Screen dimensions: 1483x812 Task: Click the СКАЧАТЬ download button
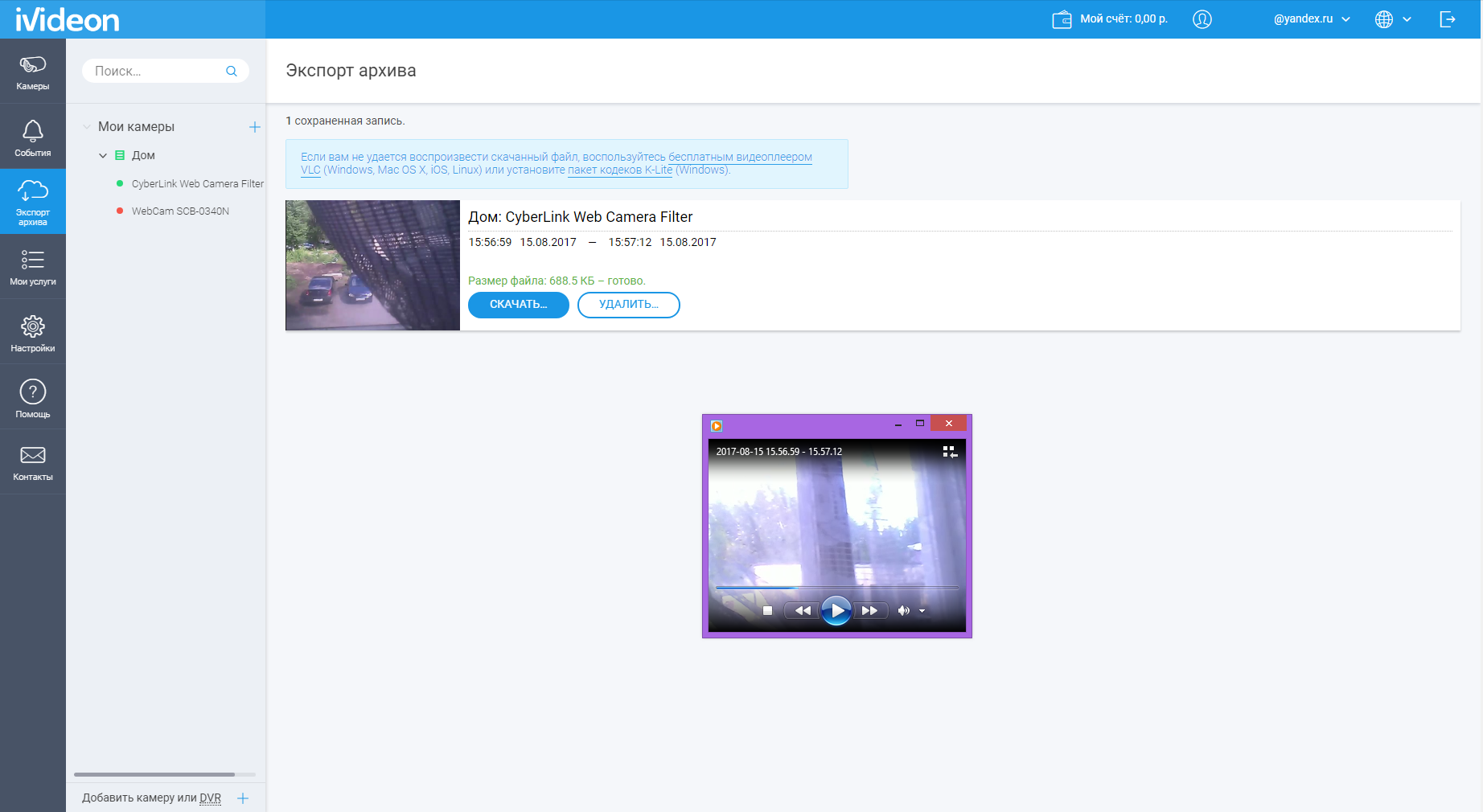click(518, 305)
